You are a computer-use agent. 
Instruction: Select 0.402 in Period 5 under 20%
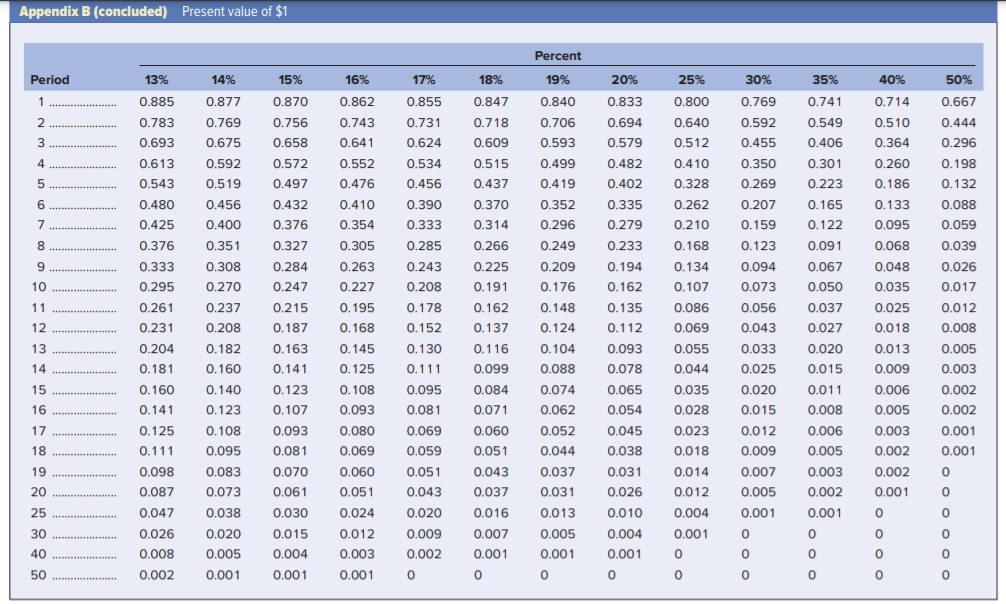tap(624, 184)
